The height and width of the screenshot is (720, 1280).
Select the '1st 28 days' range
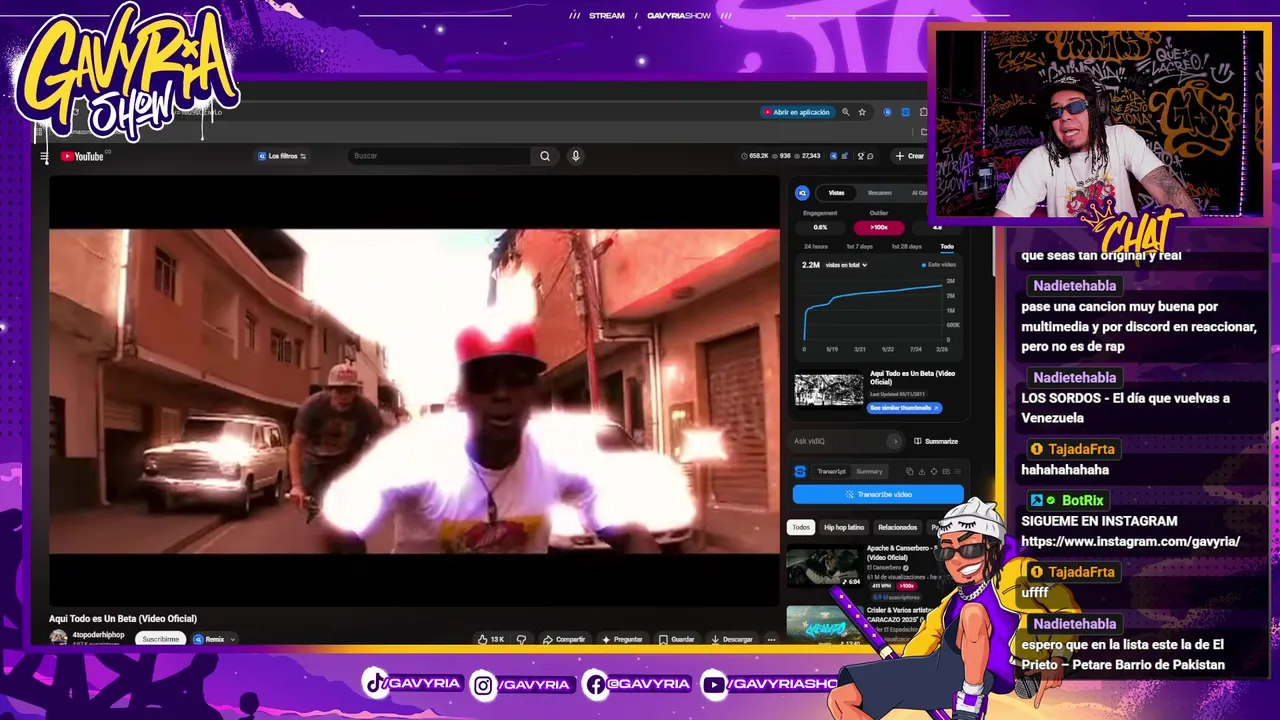(906, 246)
